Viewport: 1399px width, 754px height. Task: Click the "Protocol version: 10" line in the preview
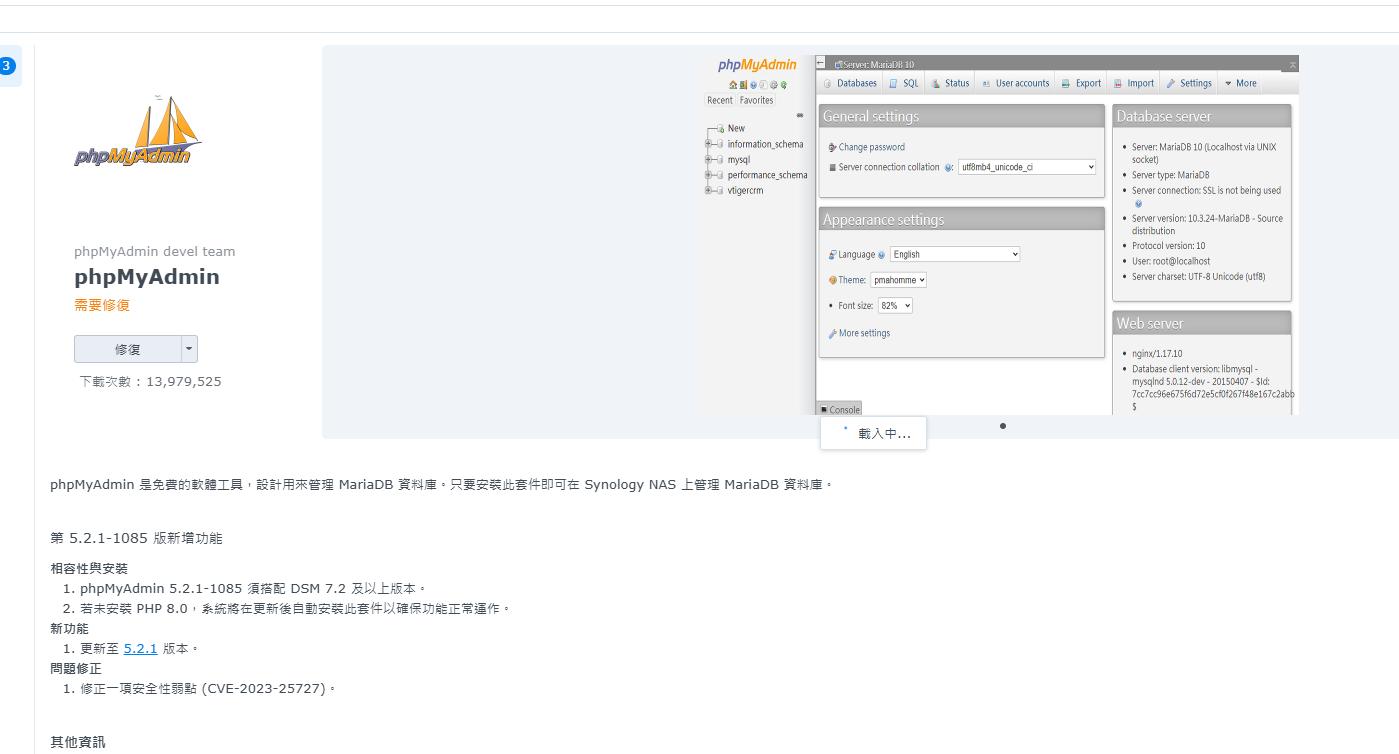tap(1168, 246)
